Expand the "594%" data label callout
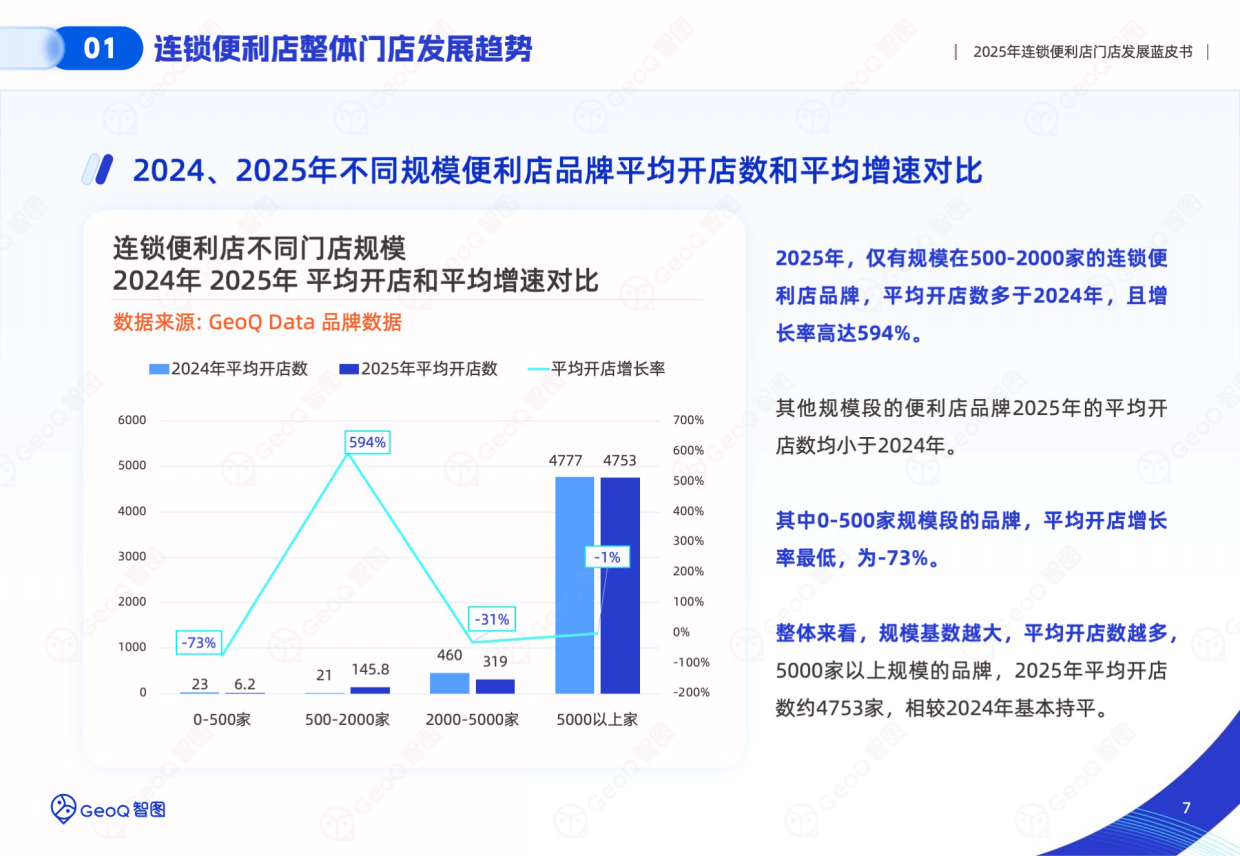The height and width of the screenshot is (856, 1240). click(366, 441)
